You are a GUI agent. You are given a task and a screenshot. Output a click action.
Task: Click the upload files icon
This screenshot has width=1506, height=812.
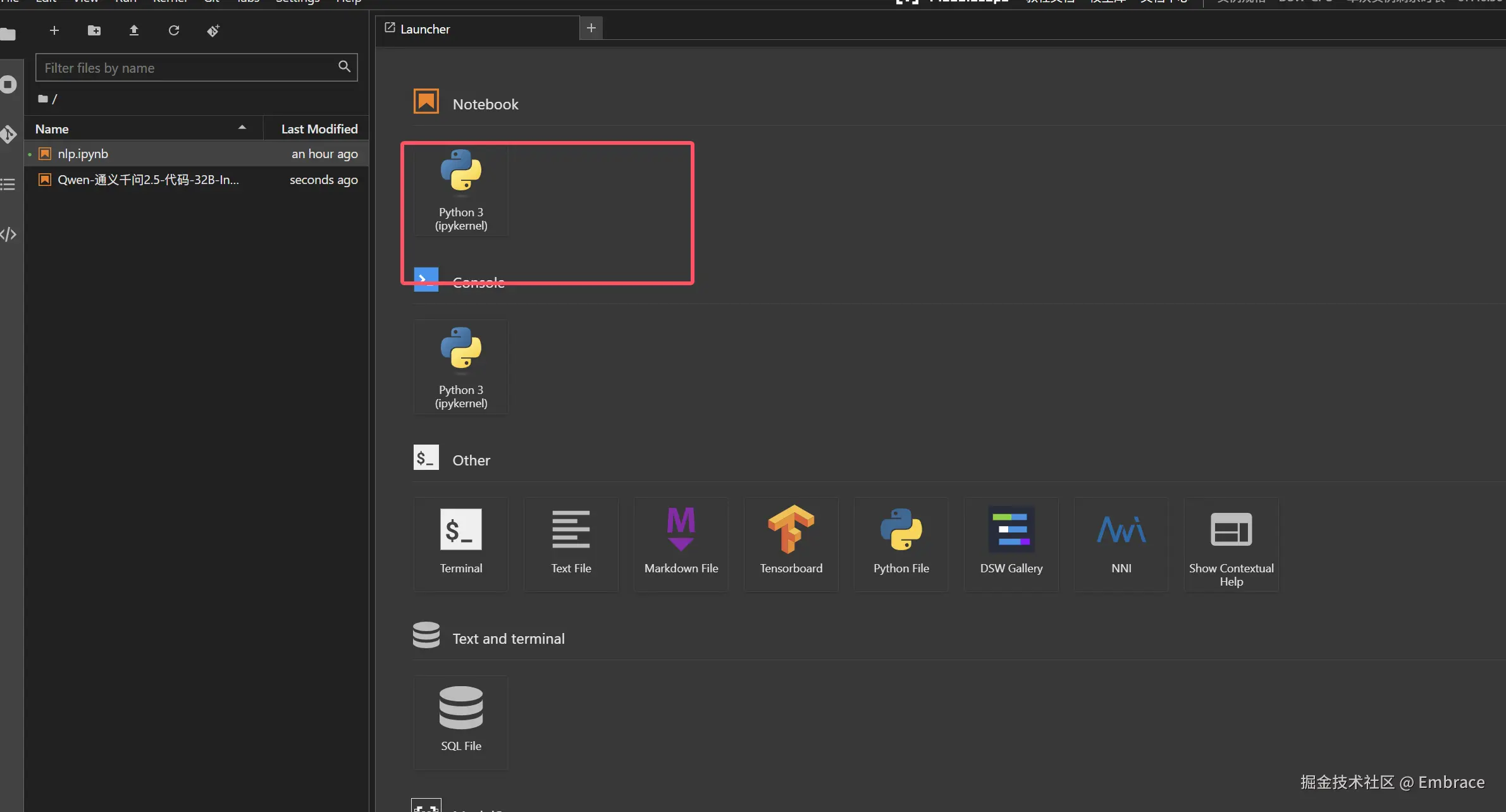tap(134, 30)
